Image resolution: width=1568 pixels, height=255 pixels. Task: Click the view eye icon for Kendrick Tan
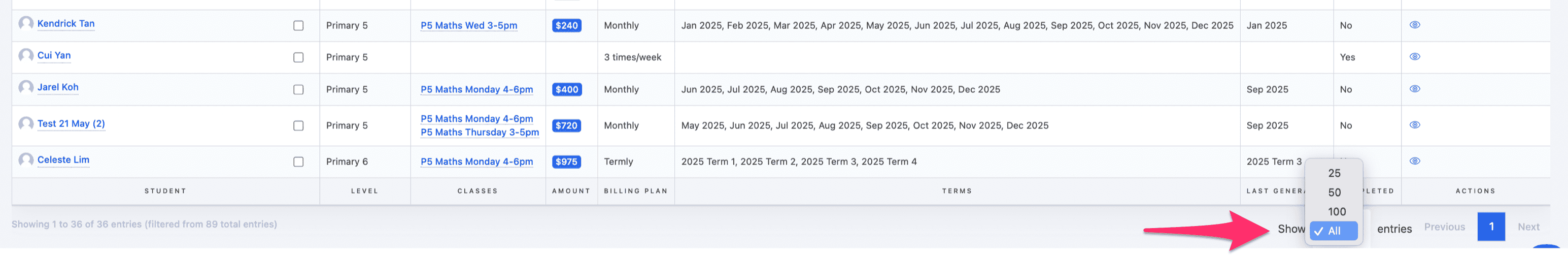click(1415, 25)
